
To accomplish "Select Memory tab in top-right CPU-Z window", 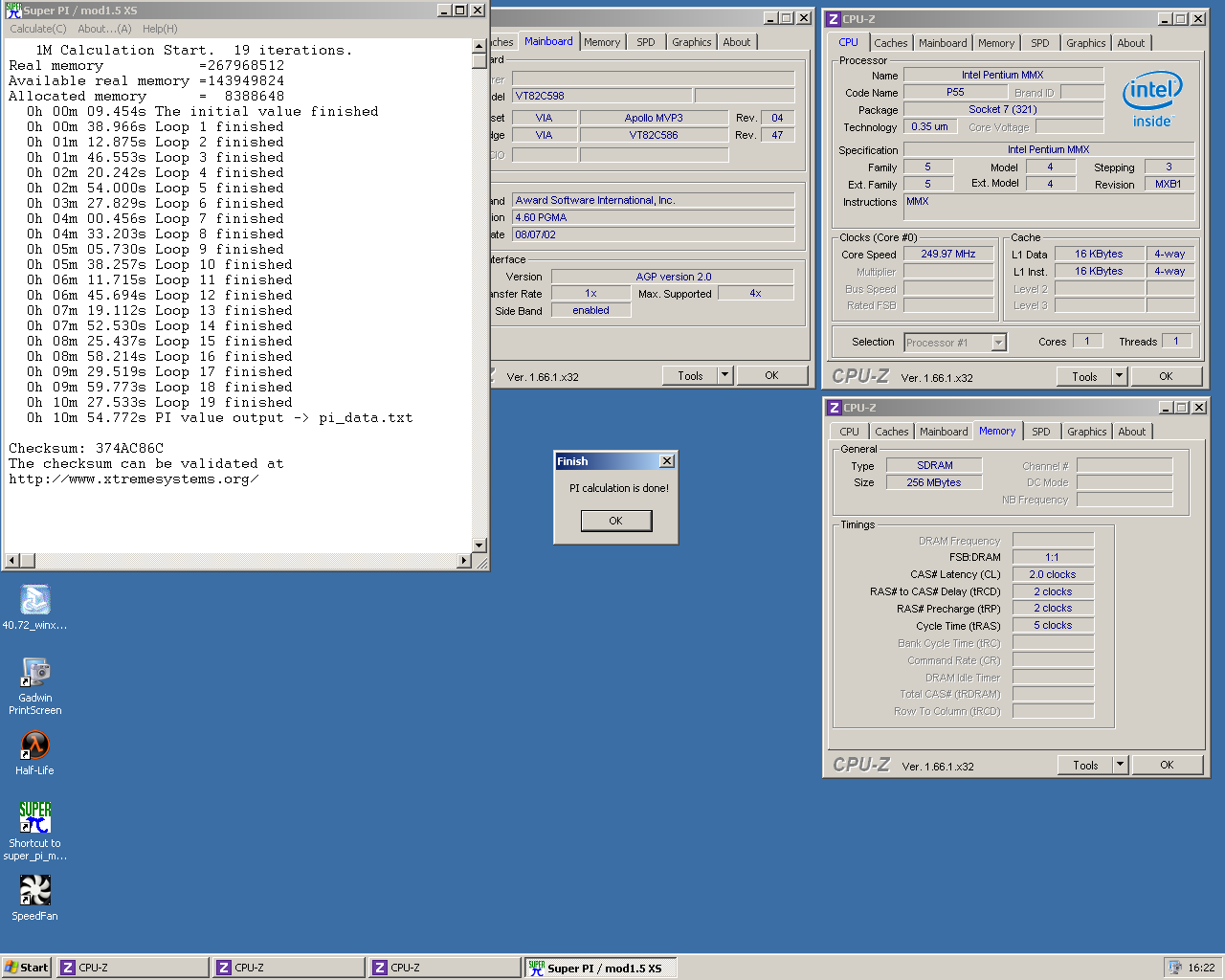I will click(x=996, y=43).
